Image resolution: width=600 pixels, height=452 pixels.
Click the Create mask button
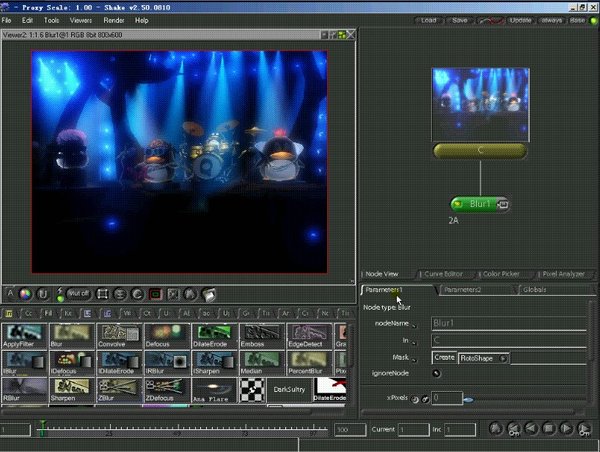pyautogui.click(x=445, y=357)
